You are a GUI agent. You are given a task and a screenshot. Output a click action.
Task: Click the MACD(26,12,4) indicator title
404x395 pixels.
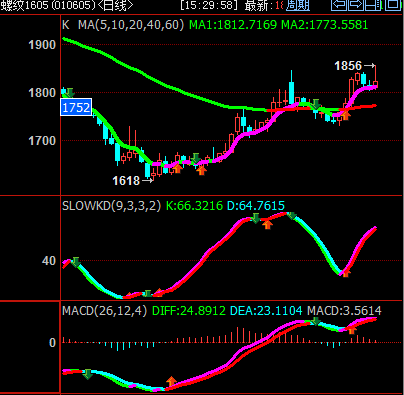[x=104, y=311]
